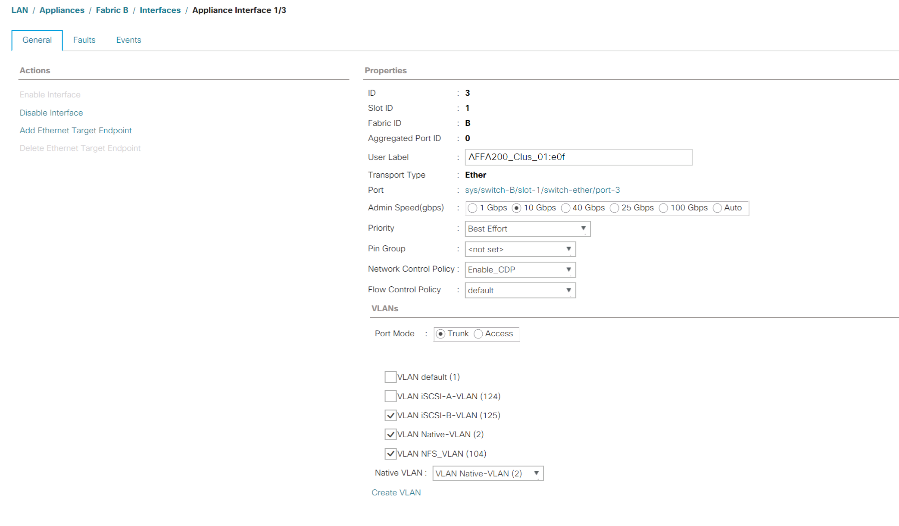The image size is (899, 526).
Task: Select 1 Gbps admin speed
Action: tap(472, 208)
